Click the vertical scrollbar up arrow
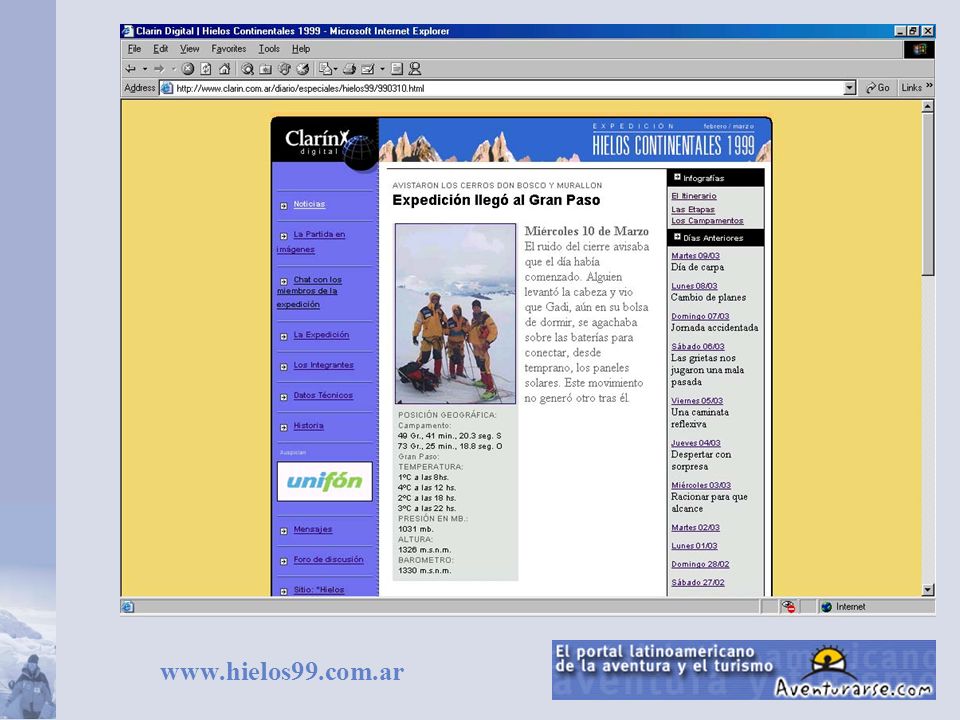 (x=928, y=107)
